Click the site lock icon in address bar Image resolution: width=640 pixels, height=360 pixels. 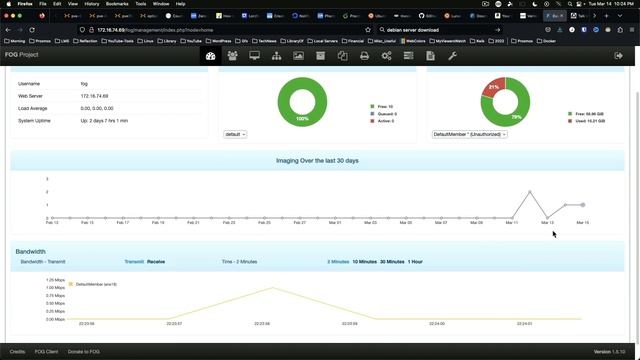point(91,30)
